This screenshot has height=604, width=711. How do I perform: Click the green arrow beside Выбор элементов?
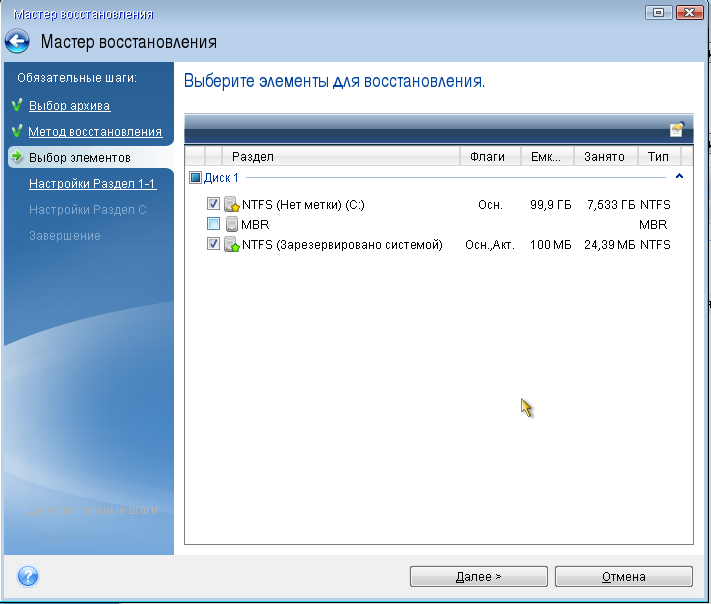coord(17,157)
